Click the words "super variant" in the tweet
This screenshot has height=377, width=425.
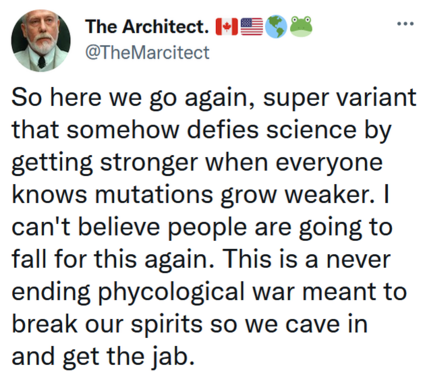click(x=340, y=99)
